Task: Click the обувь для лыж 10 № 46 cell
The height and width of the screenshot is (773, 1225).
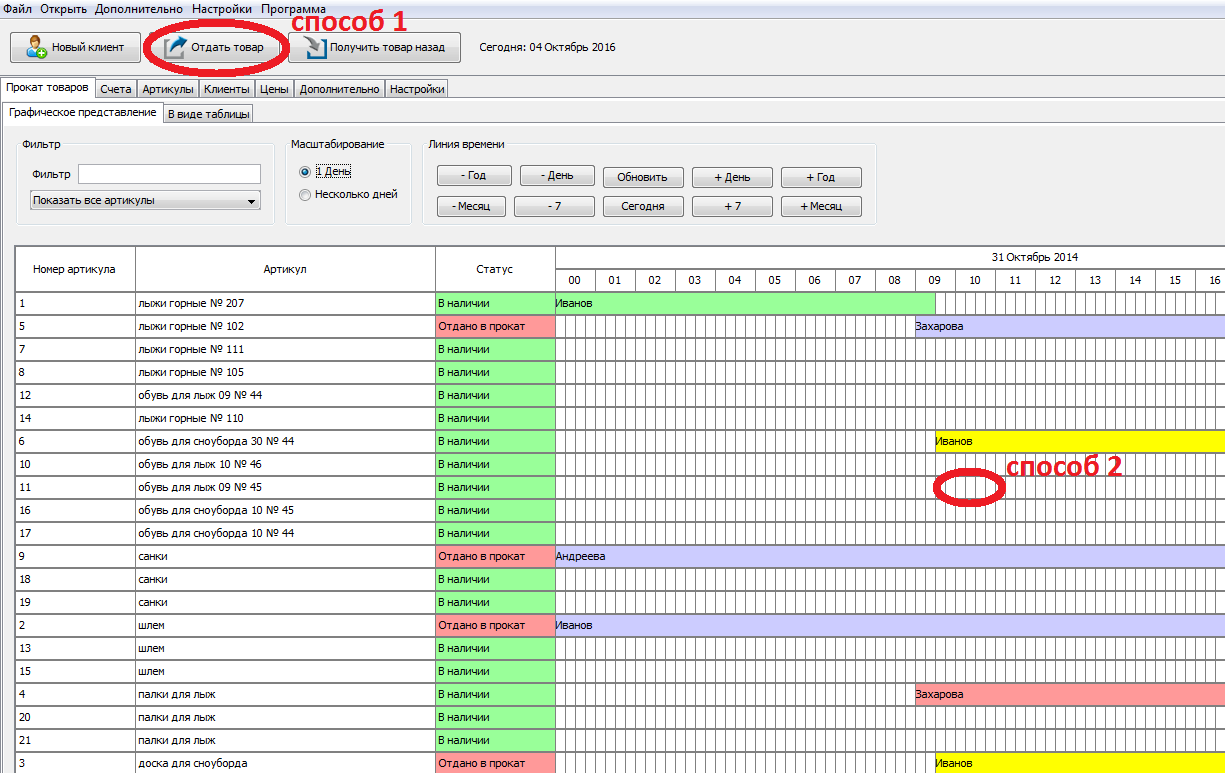Action: [x=285, y=464]
